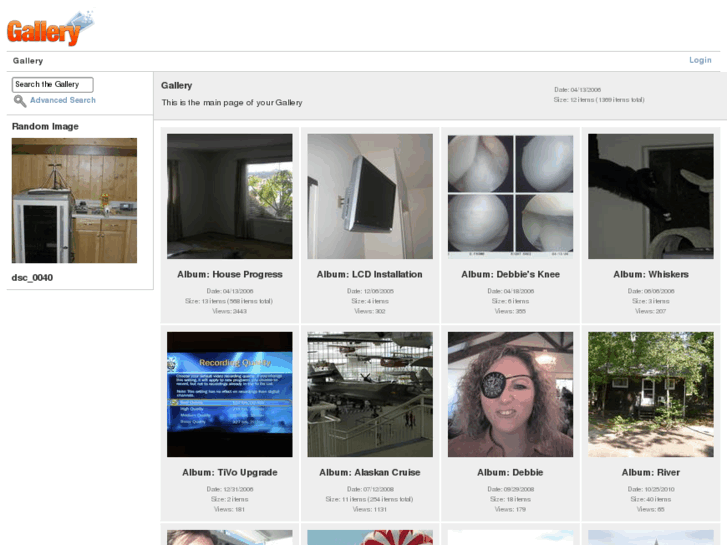The width and height of the screenshot is (727, 545).
Task: Open the House Progress album thumbnail
Action: (230, 196)
